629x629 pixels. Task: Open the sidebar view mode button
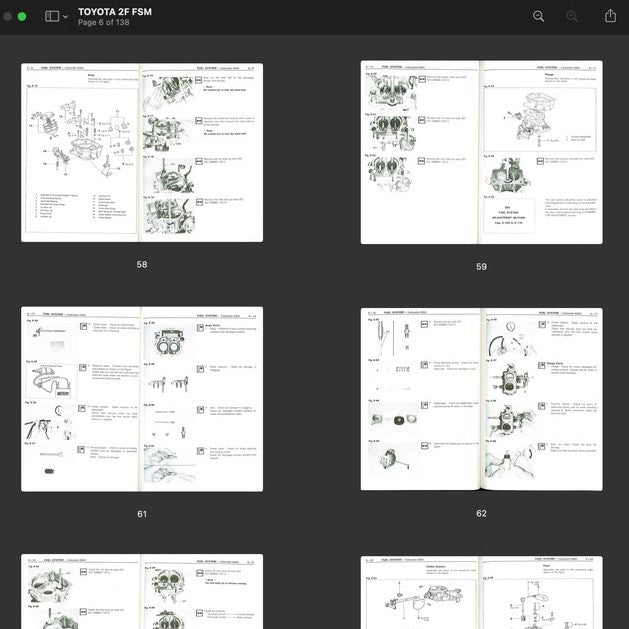click(x=52, y=16)
